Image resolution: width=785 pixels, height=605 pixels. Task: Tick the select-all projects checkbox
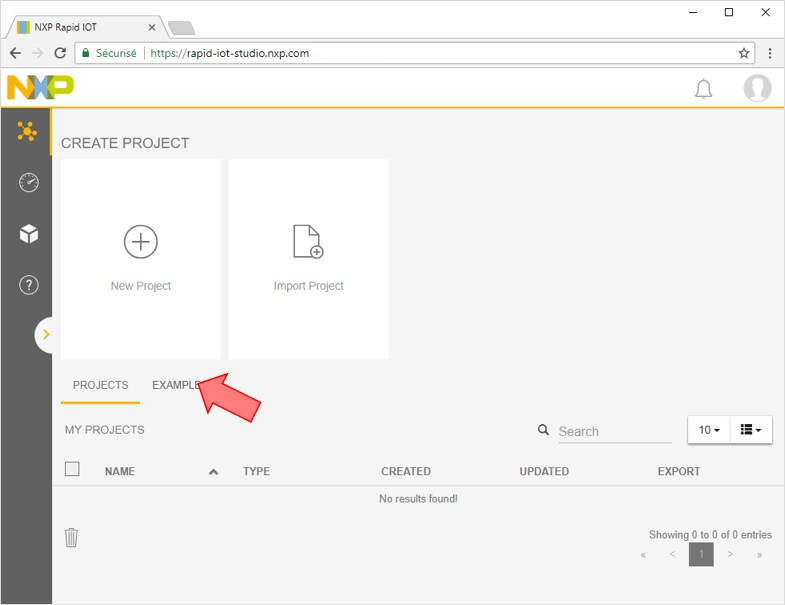tap(72, 469)
